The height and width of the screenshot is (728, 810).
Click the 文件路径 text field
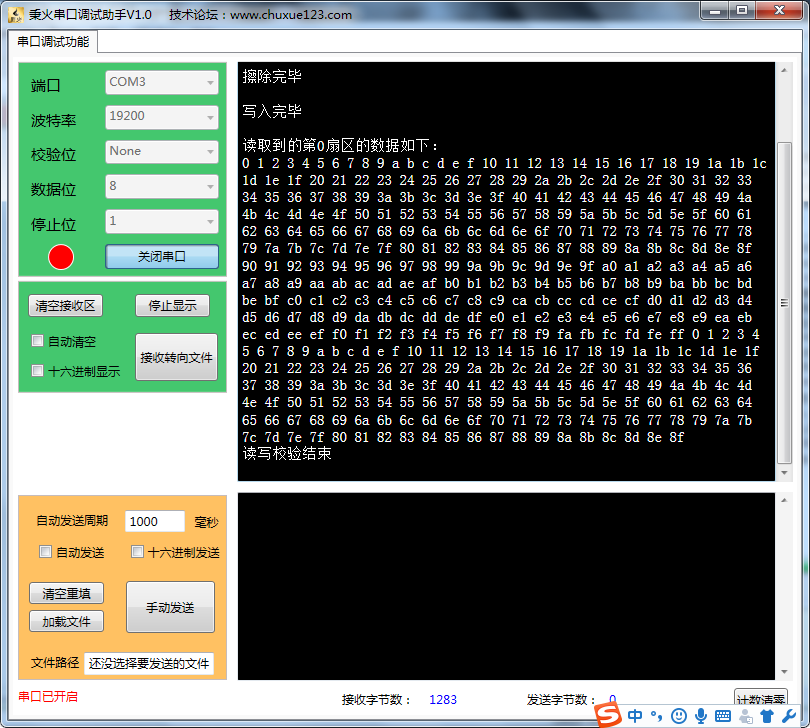tap(149, 663)
